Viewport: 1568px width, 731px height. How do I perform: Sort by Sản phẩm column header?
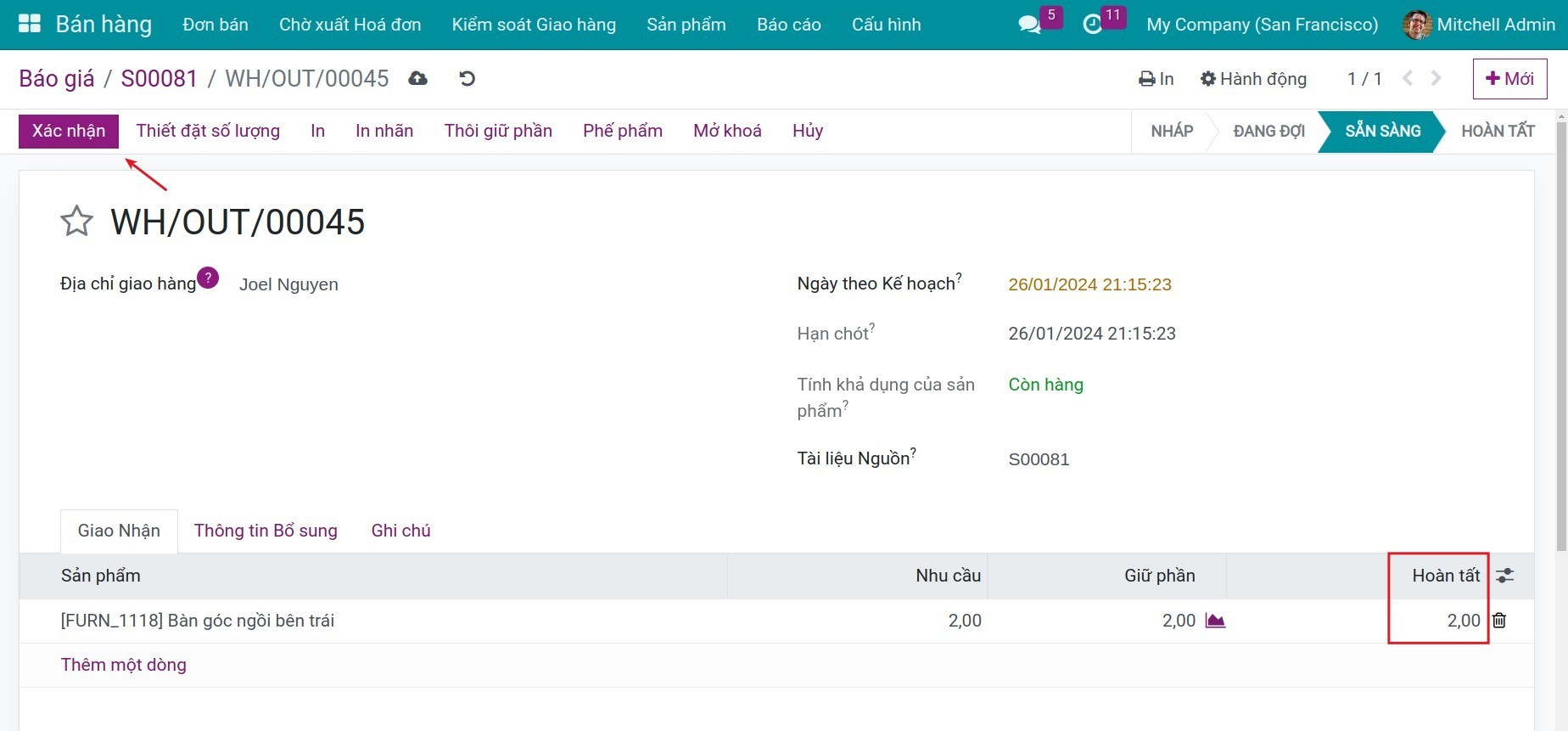click(373, 576)
